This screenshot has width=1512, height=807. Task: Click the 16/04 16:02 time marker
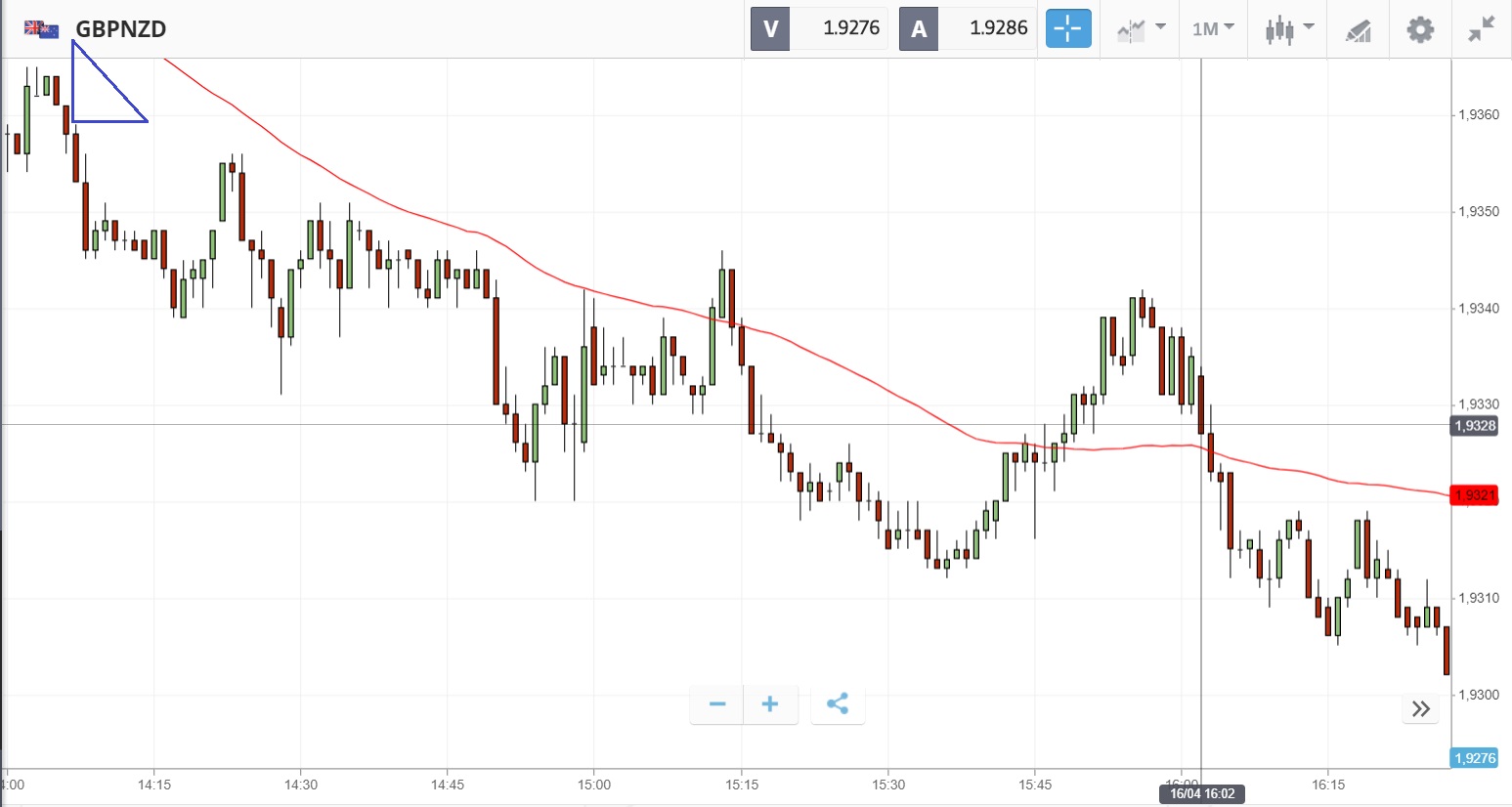(x=1202, y=793)
